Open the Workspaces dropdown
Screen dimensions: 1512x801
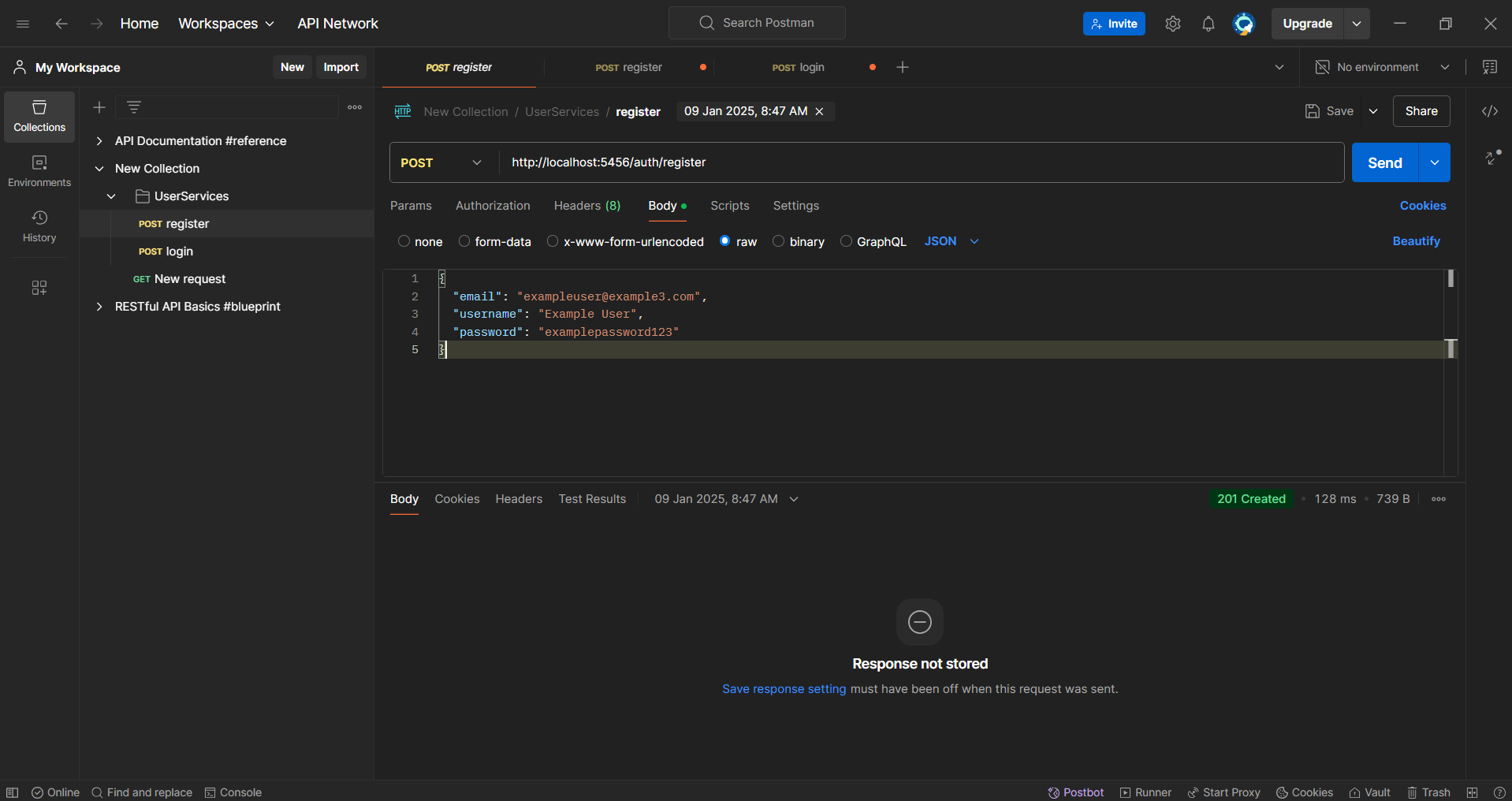point(226,24)
